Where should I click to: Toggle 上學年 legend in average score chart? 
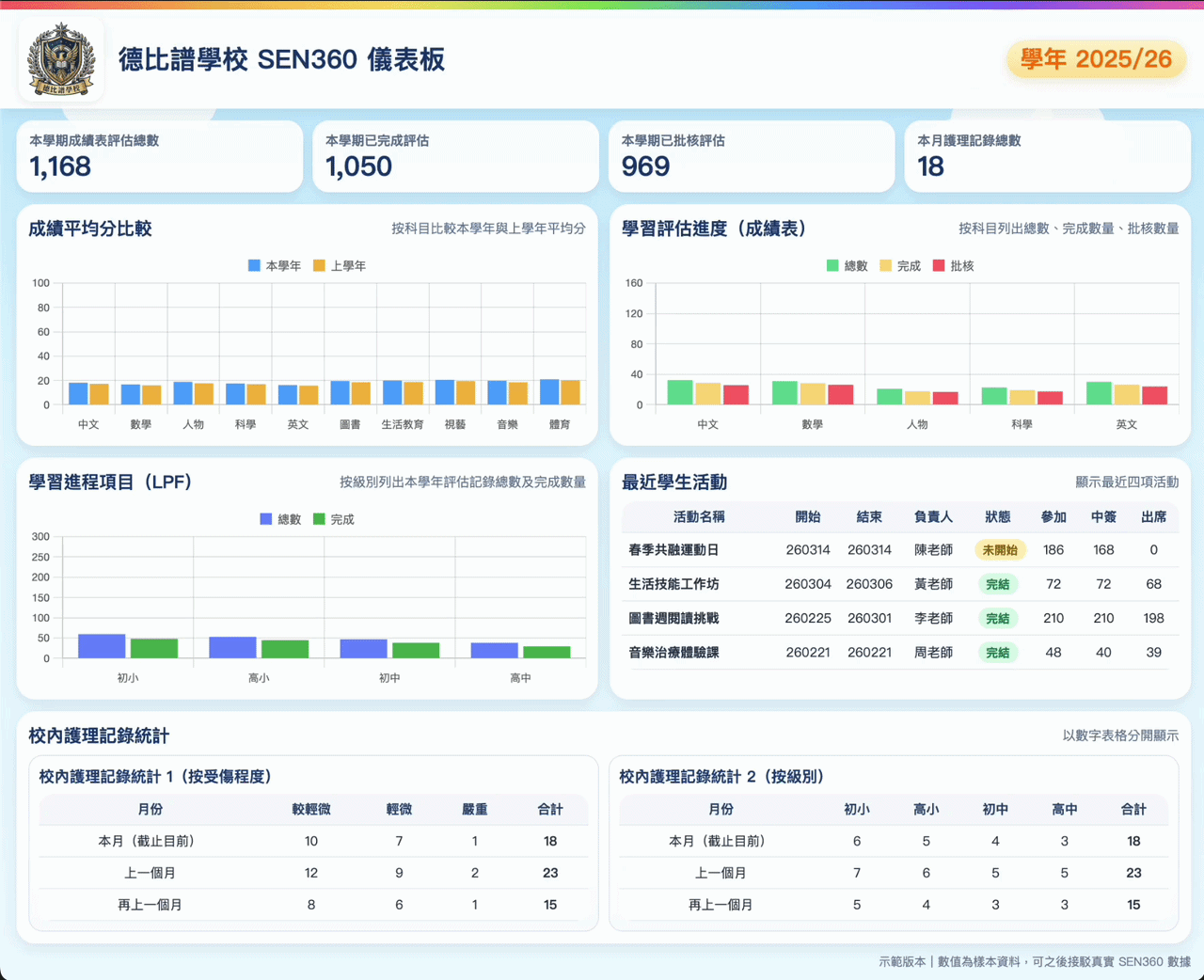coord(339,266)
